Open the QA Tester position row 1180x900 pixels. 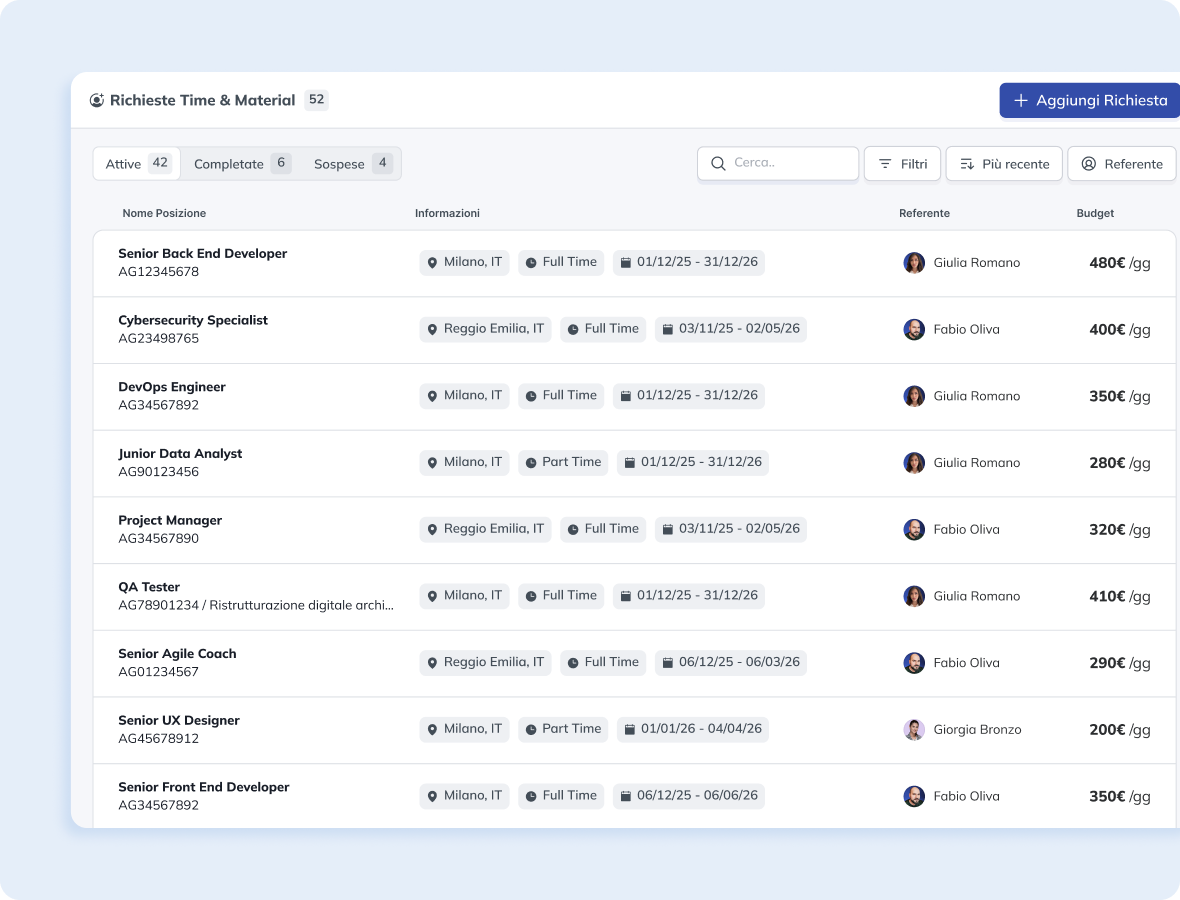[x=150, y=587]
